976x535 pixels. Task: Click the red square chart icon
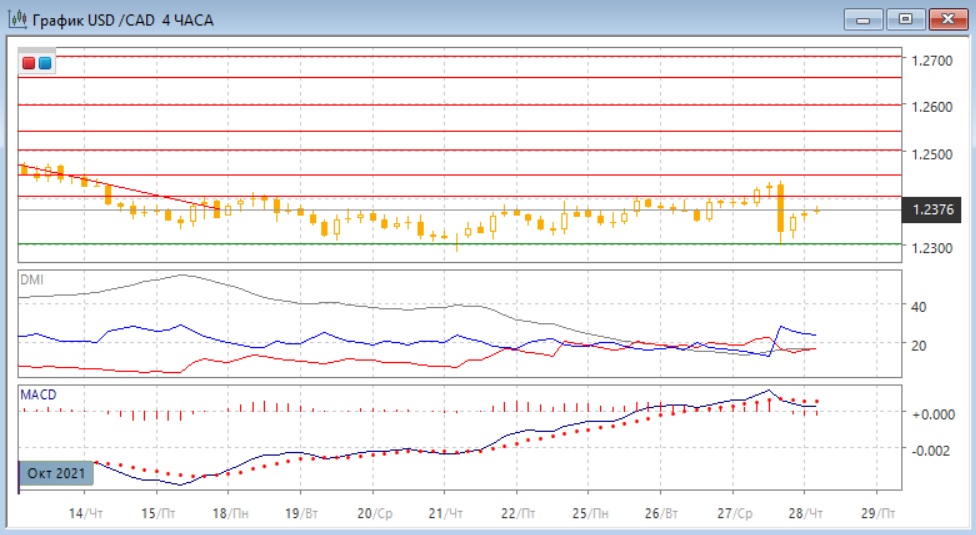(29, 63)
